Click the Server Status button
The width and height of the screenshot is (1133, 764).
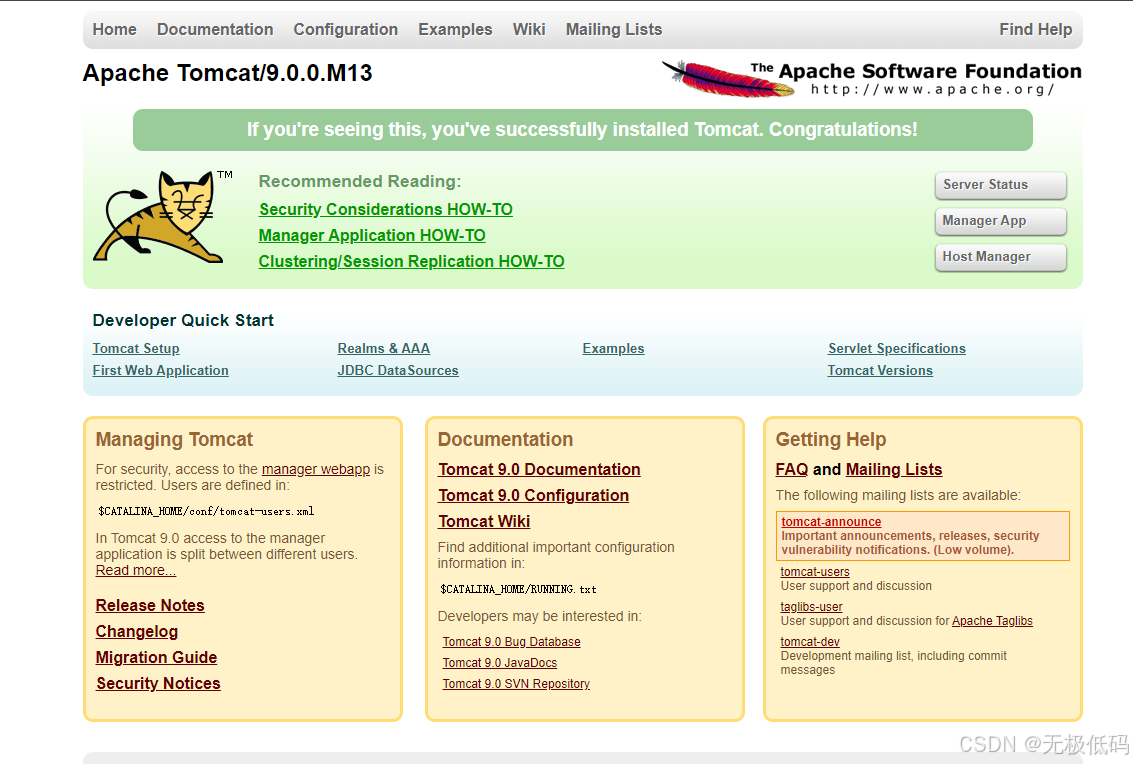point(1000,185)
